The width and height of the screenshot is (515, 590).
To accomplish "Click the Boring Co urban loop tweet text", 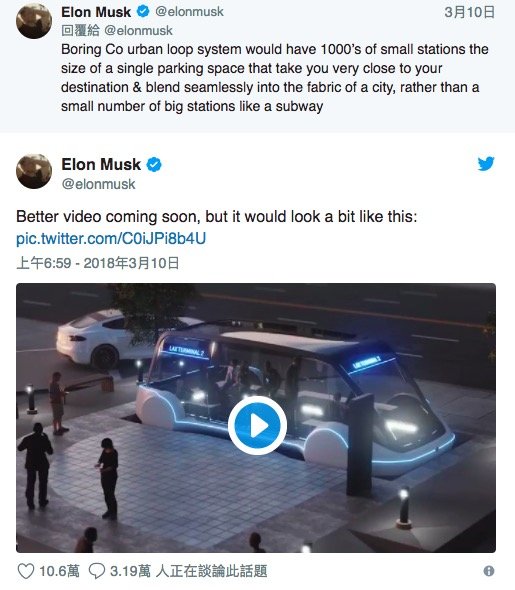I will click(275, 78).
